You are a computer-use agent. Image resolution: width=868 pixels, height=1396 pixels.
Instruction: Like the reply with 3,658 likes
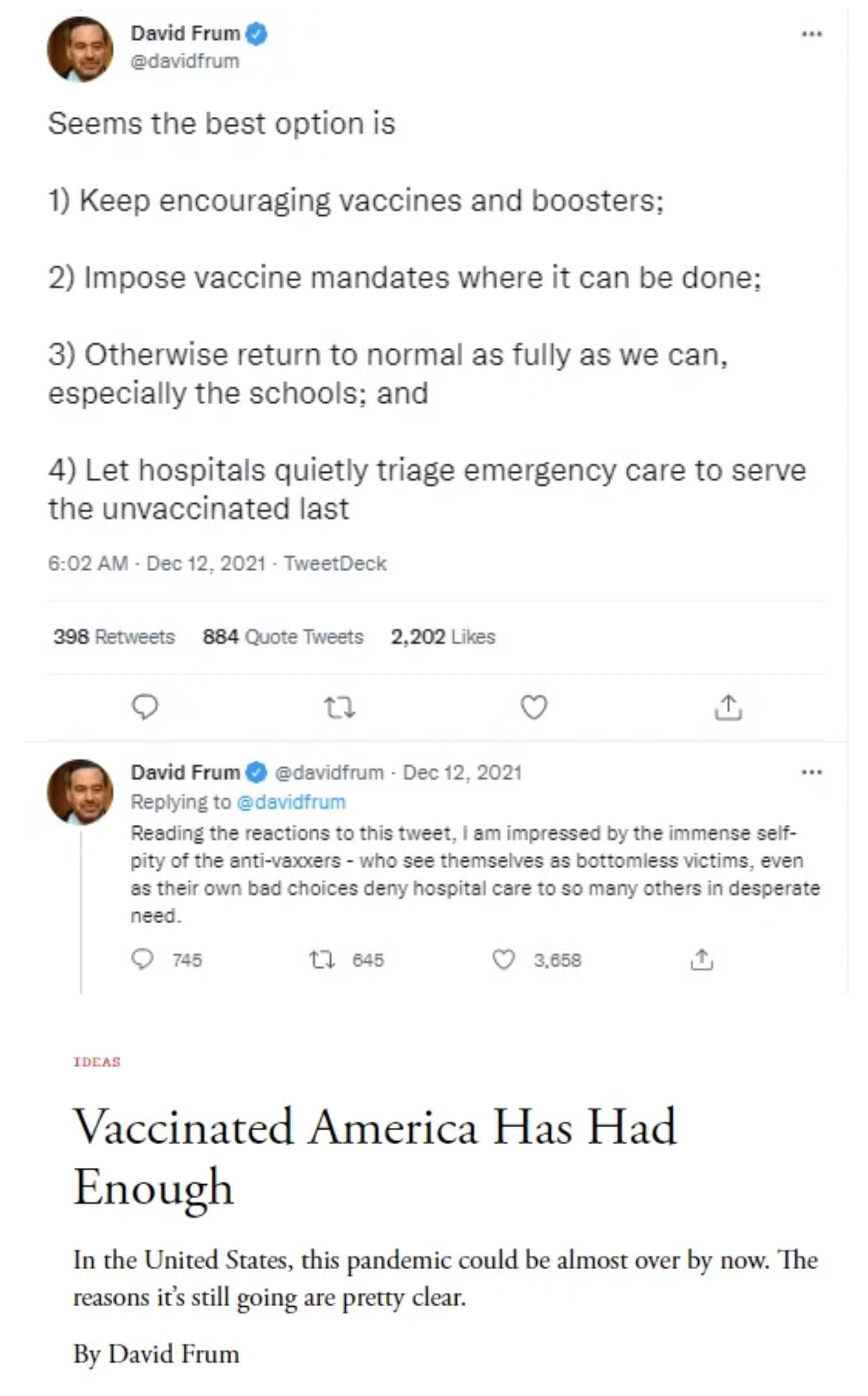click(504, 959)
